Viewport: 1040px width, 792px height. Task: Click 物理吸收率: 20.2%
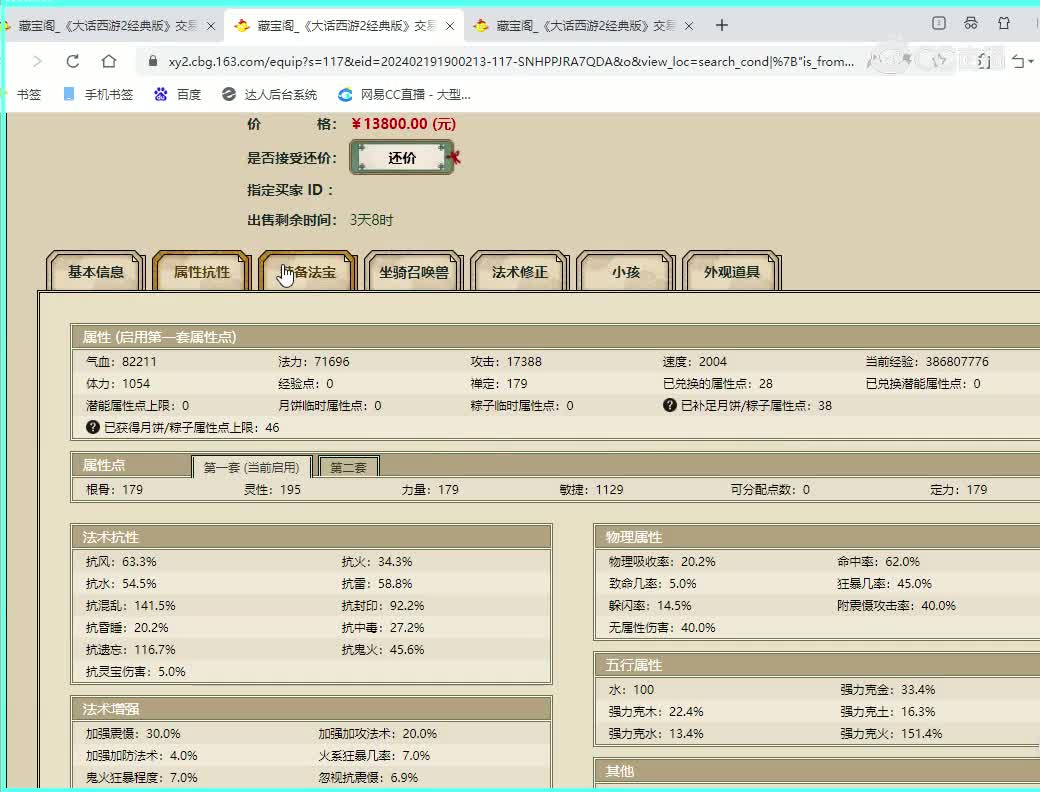pos(662,562)
